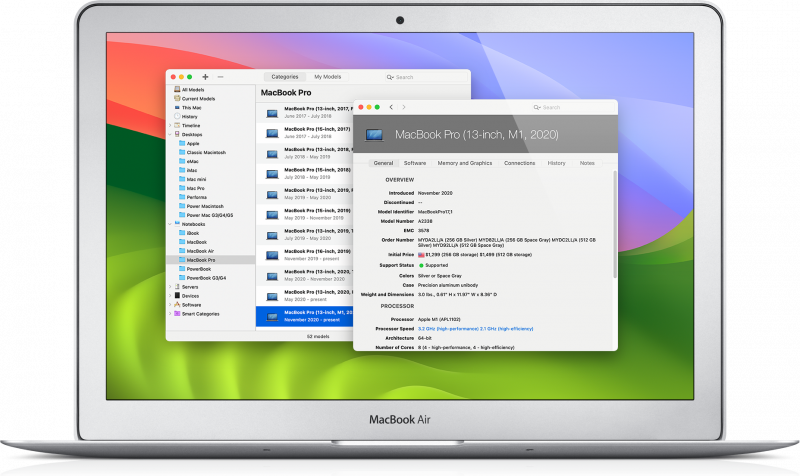Click the detail window Search field
Screen dimensions: 800x476
[573, 108]
